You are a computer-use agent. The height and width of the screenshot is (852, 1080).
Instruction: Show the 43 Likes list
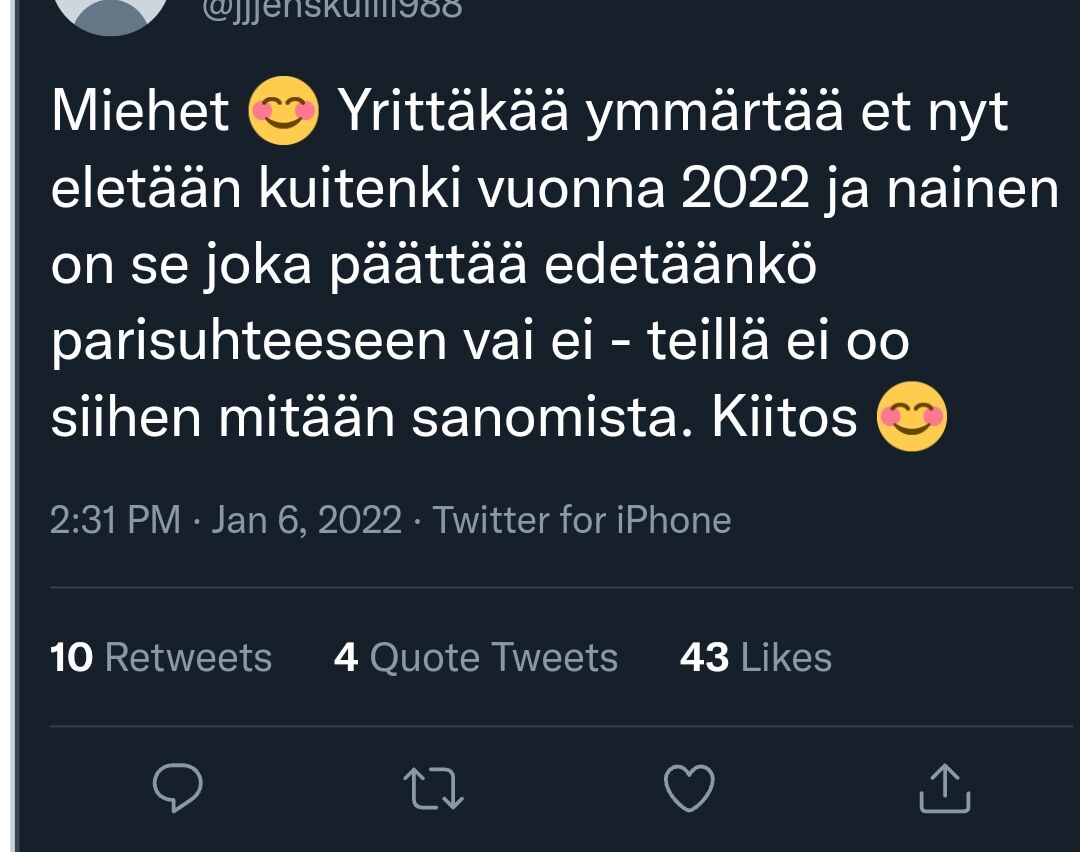756,658
